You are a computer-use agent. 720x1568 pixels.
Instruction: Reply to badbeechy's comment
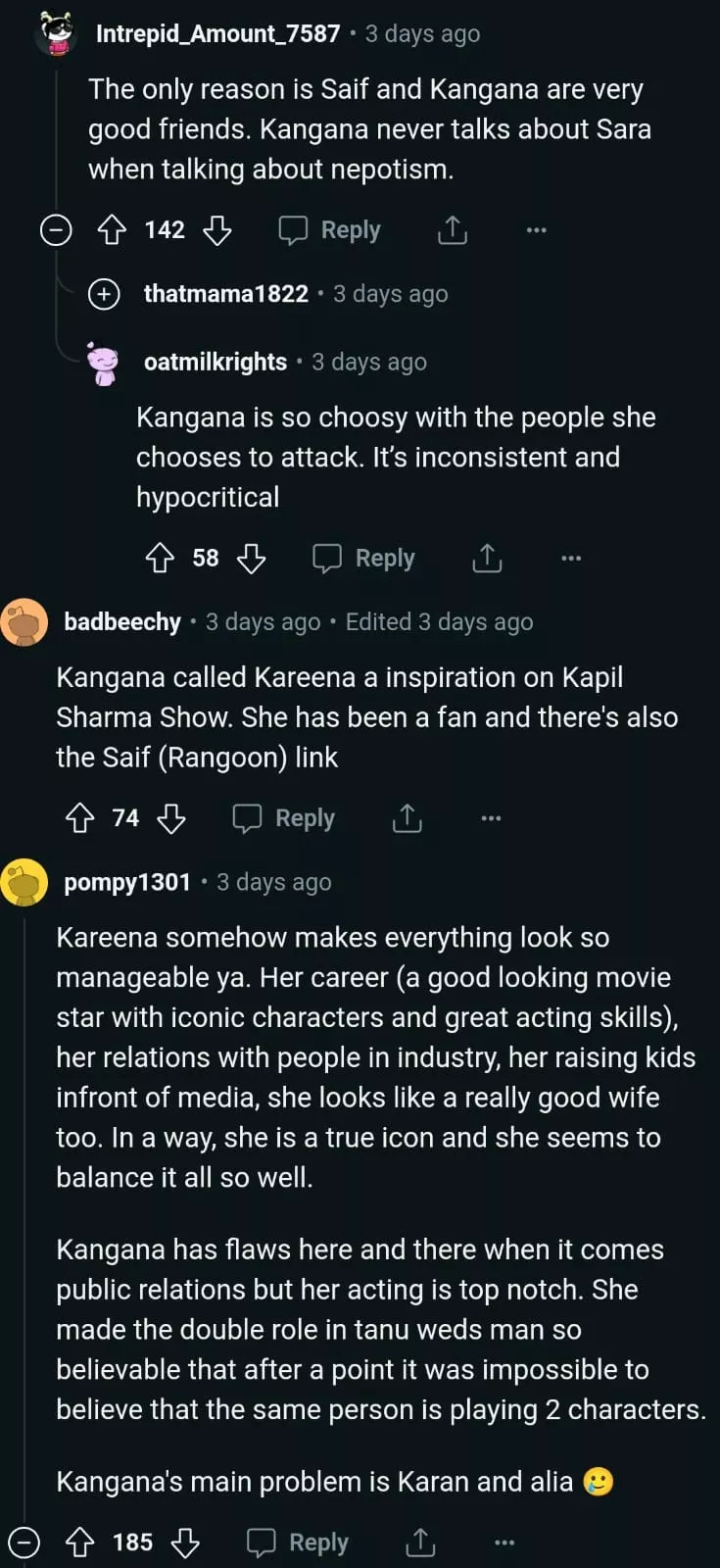(284, 818)
